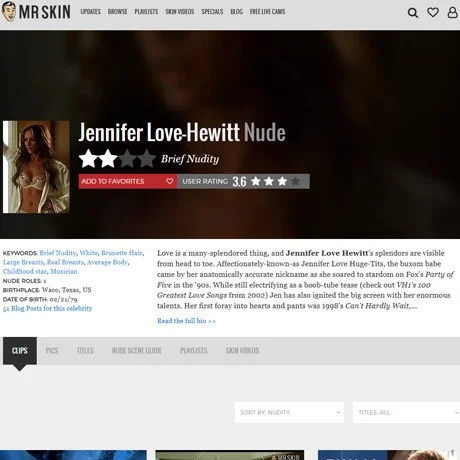Go to homepage via Mr Skin logo
Screen dimensions: 460x460
point(36,12)
